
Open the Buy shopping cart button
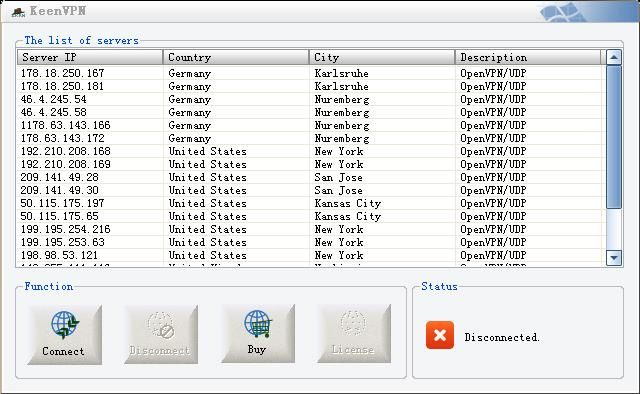point(258,334)
